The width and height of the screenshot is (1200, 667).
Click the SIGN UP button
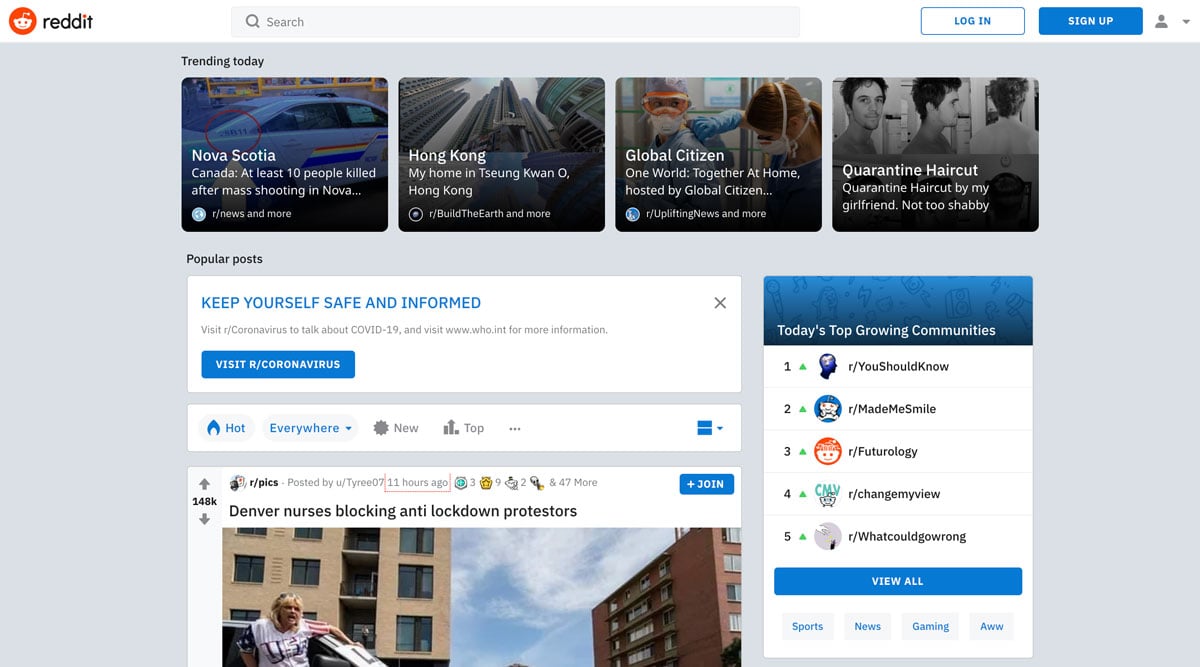1090,21
